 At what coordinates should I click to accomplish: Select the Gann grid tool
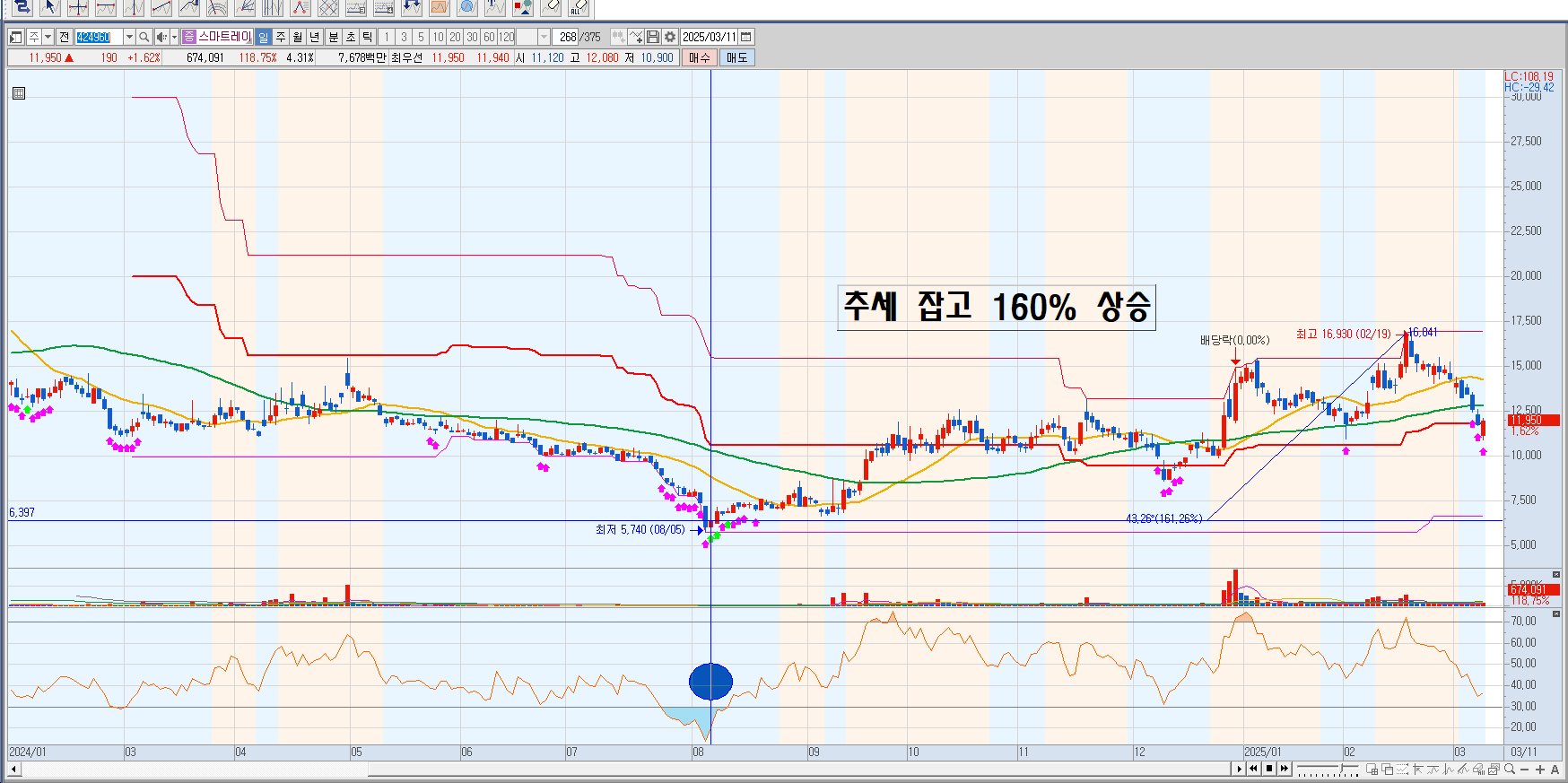click(328, 7)
